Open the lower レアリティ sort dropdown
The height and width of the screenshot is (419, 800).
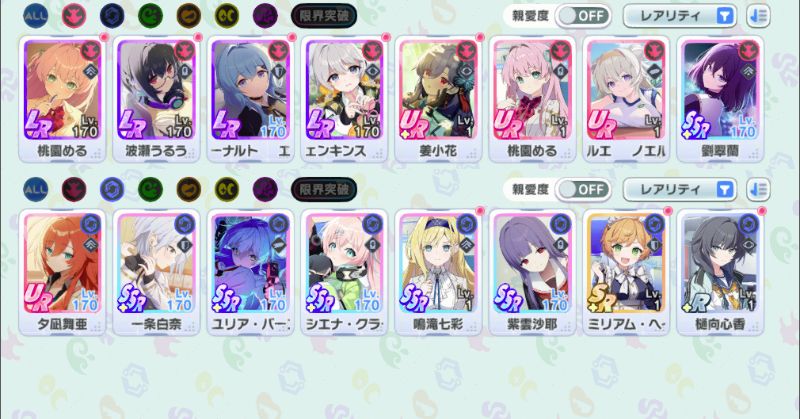click(680, 190)
